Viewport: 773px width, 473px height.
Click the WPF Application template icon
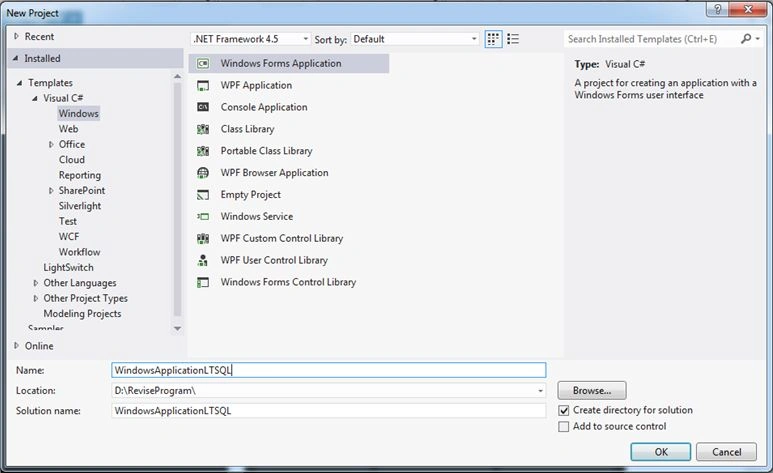[203, 86]
